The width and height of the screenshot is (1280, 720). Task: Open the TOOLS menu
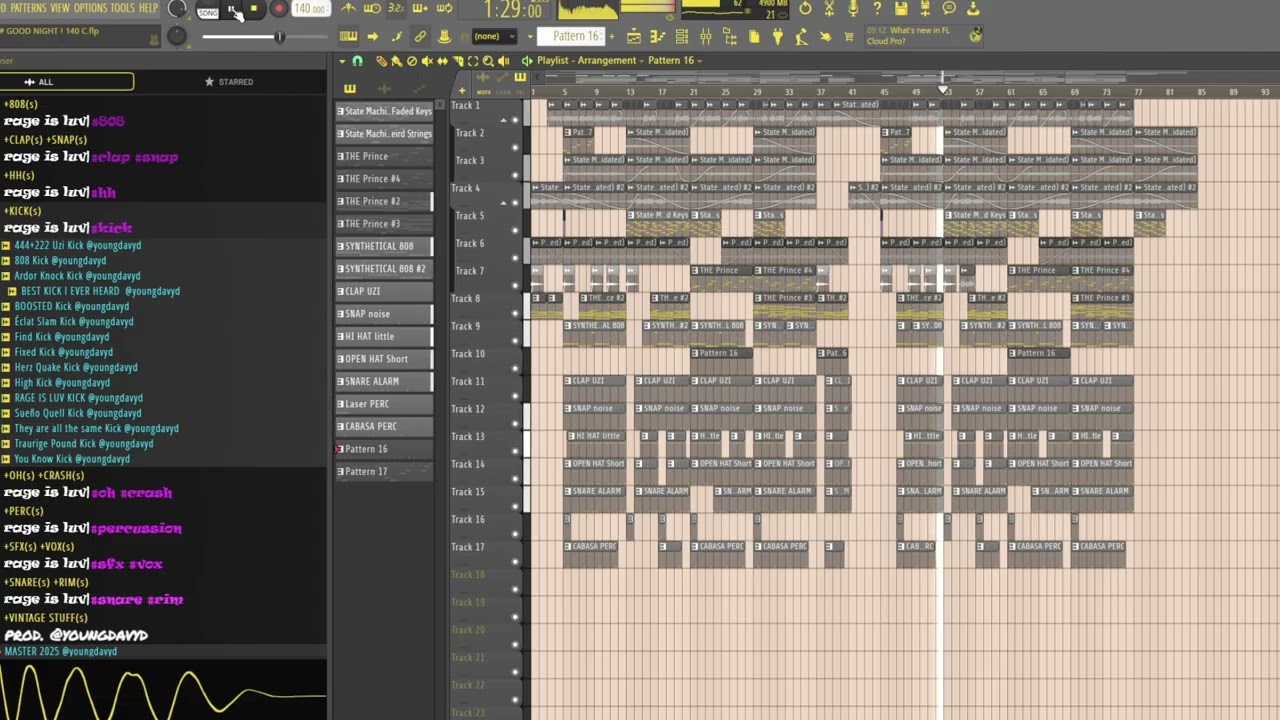click(x=122, y=8)
